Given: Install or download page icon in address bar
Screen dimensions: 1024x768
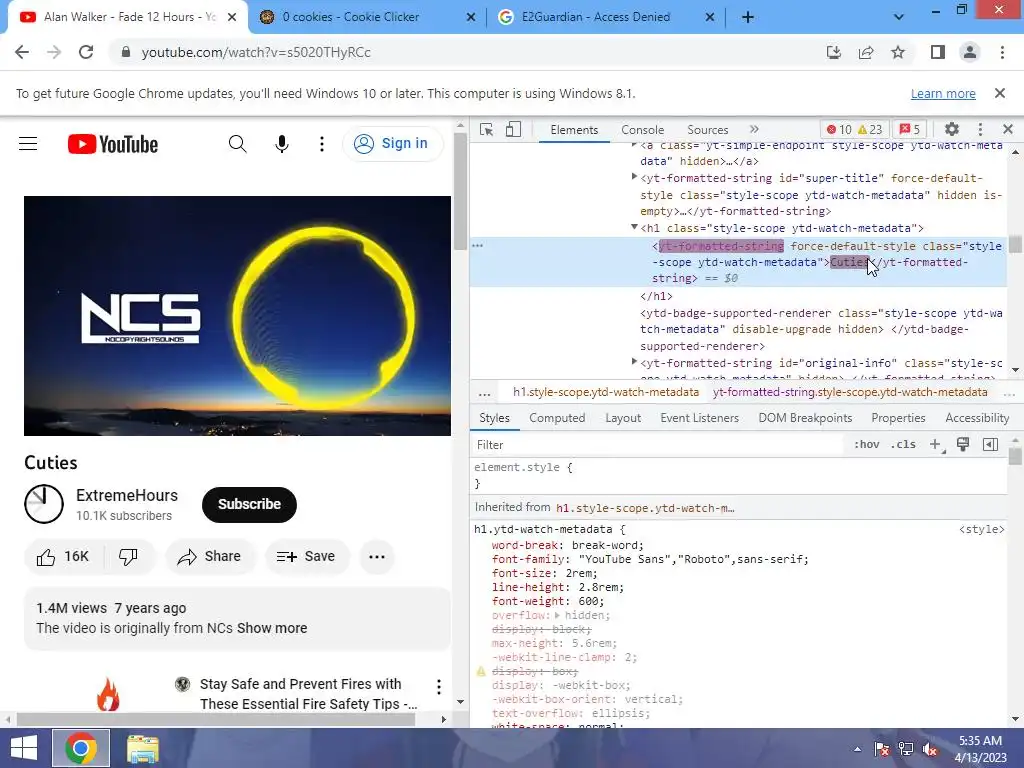Looking at the screenshot, I should pos(834,52).
